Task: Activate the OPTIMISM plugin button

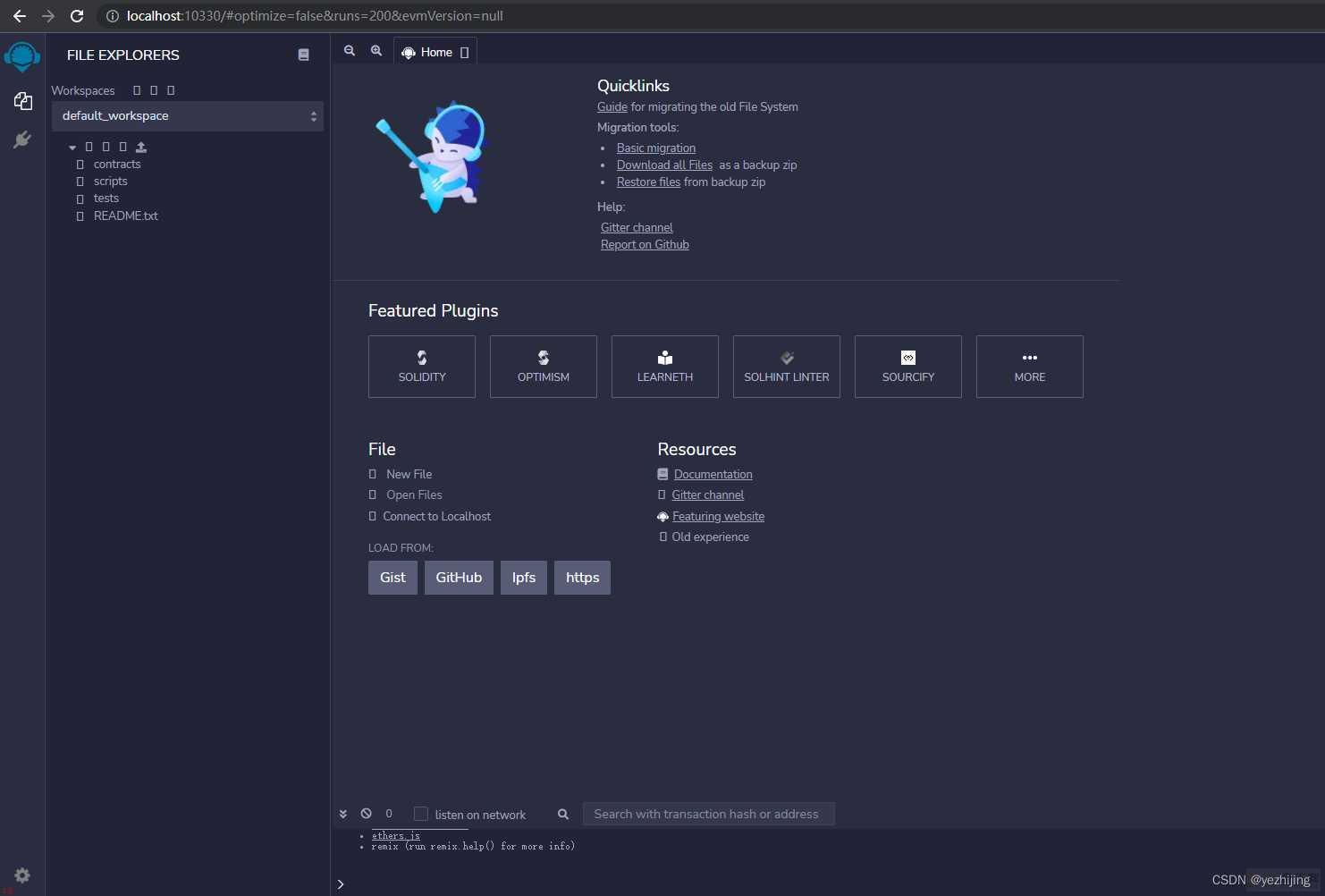Action: coord(544,367)
